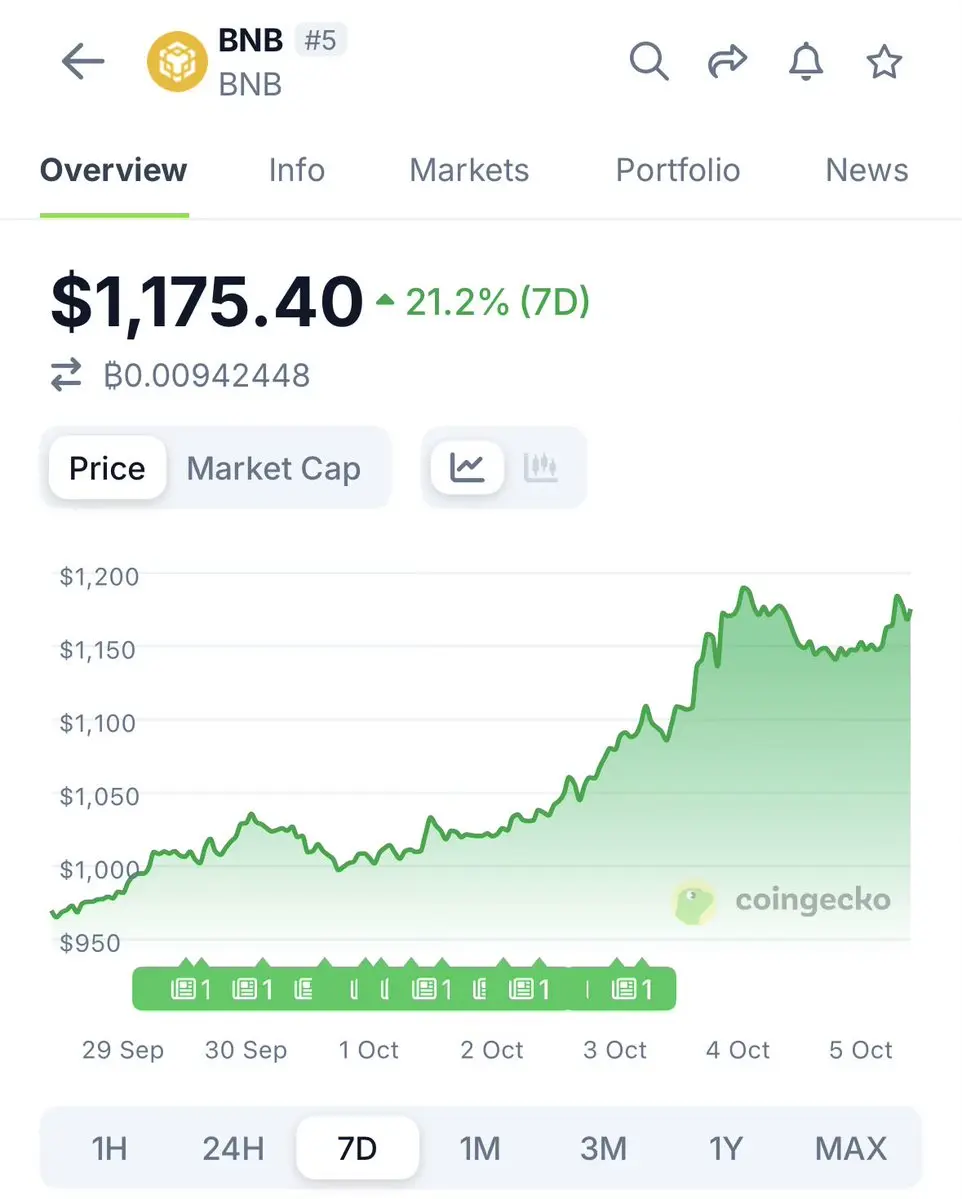Image resolution: width=962 pixels, height=1199 pixels.
Task: Choose the 1M time range
Action: tap(480, 1148)
